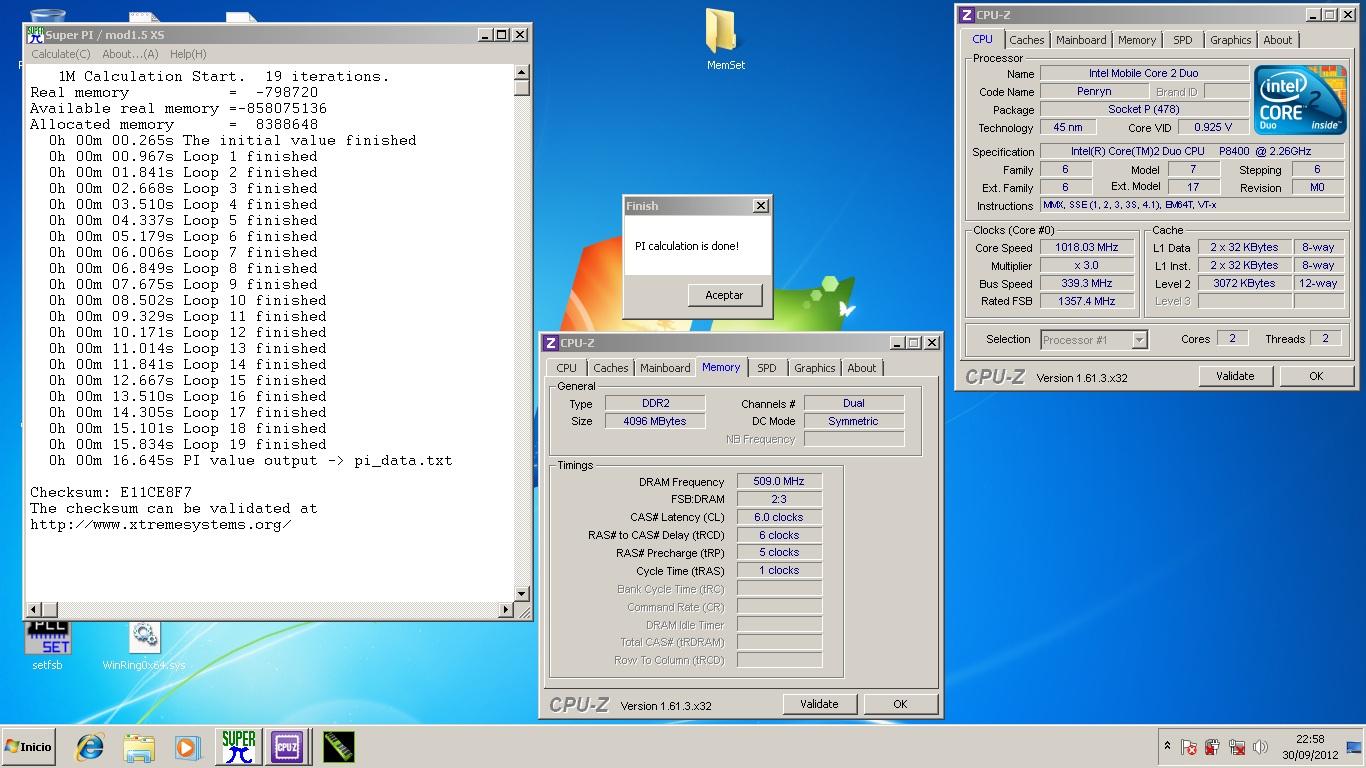The image size is (1366, 768).
Task: Click the Core Speed 1018.03 MHz field
Action: coord(1087,247)
